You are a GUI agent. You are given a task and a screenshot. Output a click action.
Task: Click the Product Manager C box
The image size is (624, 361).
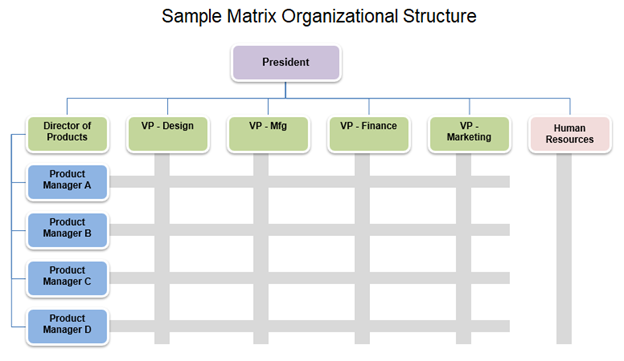(67, 279)
